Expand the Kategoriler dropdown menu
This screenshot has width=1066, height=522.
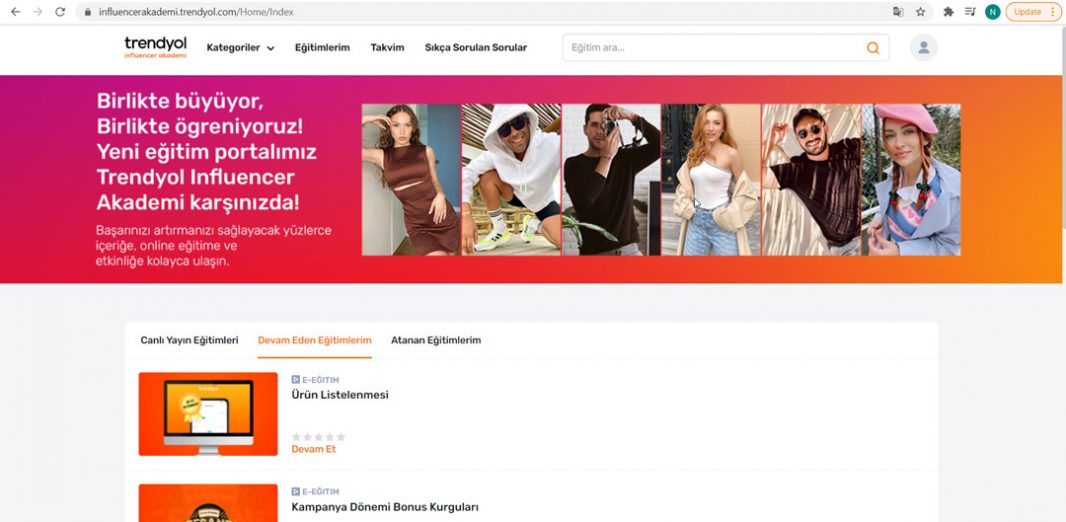click(241, 48)
